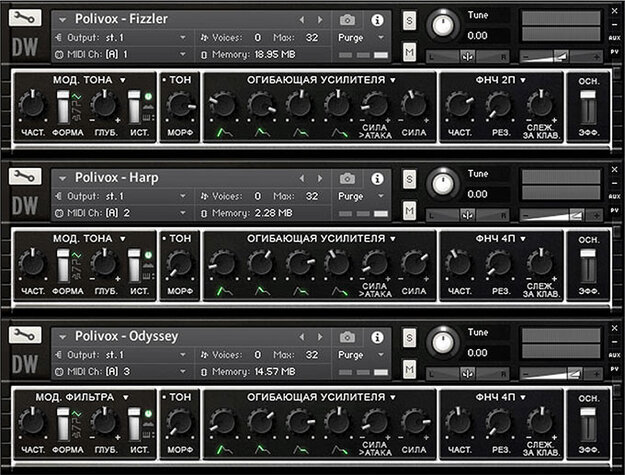
Task: Solo the Polivox - Odyssey instrument
Action: pyautogui.click(x=409, y=338)
